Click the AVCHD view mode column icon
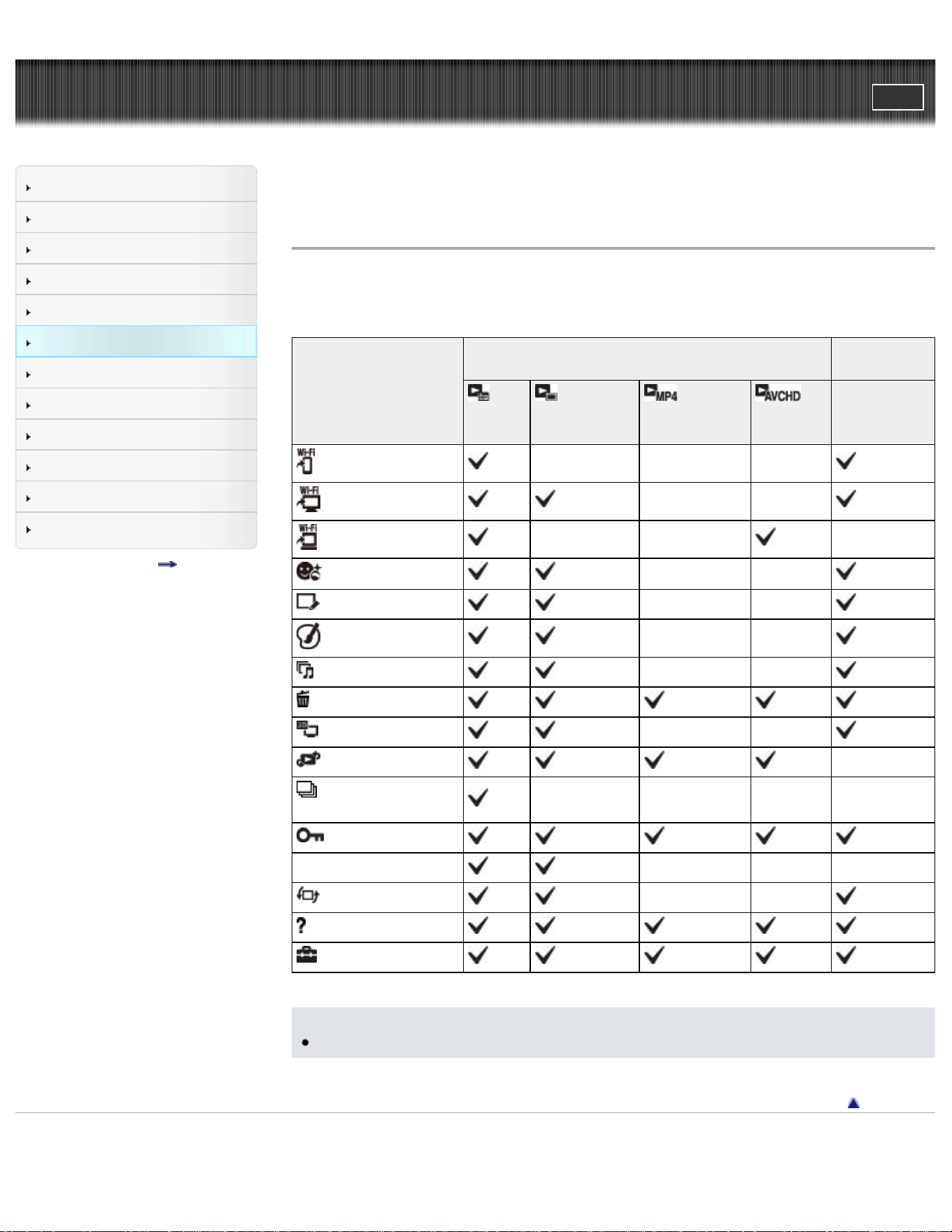The height and width of the screenshot is (1232, 952). tap(778, 393)
